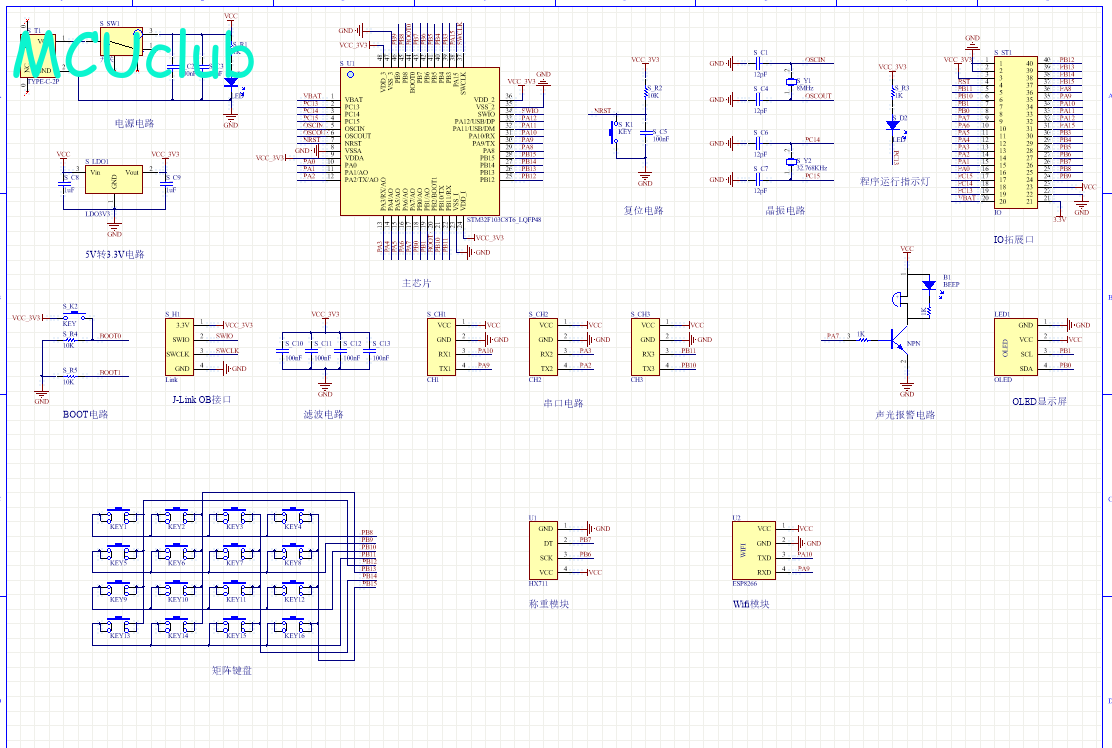The height and width of the screenshot is (748, 1112).
Task: Click the "矩阵键盘" section label
Action: (x=232, y=670)
